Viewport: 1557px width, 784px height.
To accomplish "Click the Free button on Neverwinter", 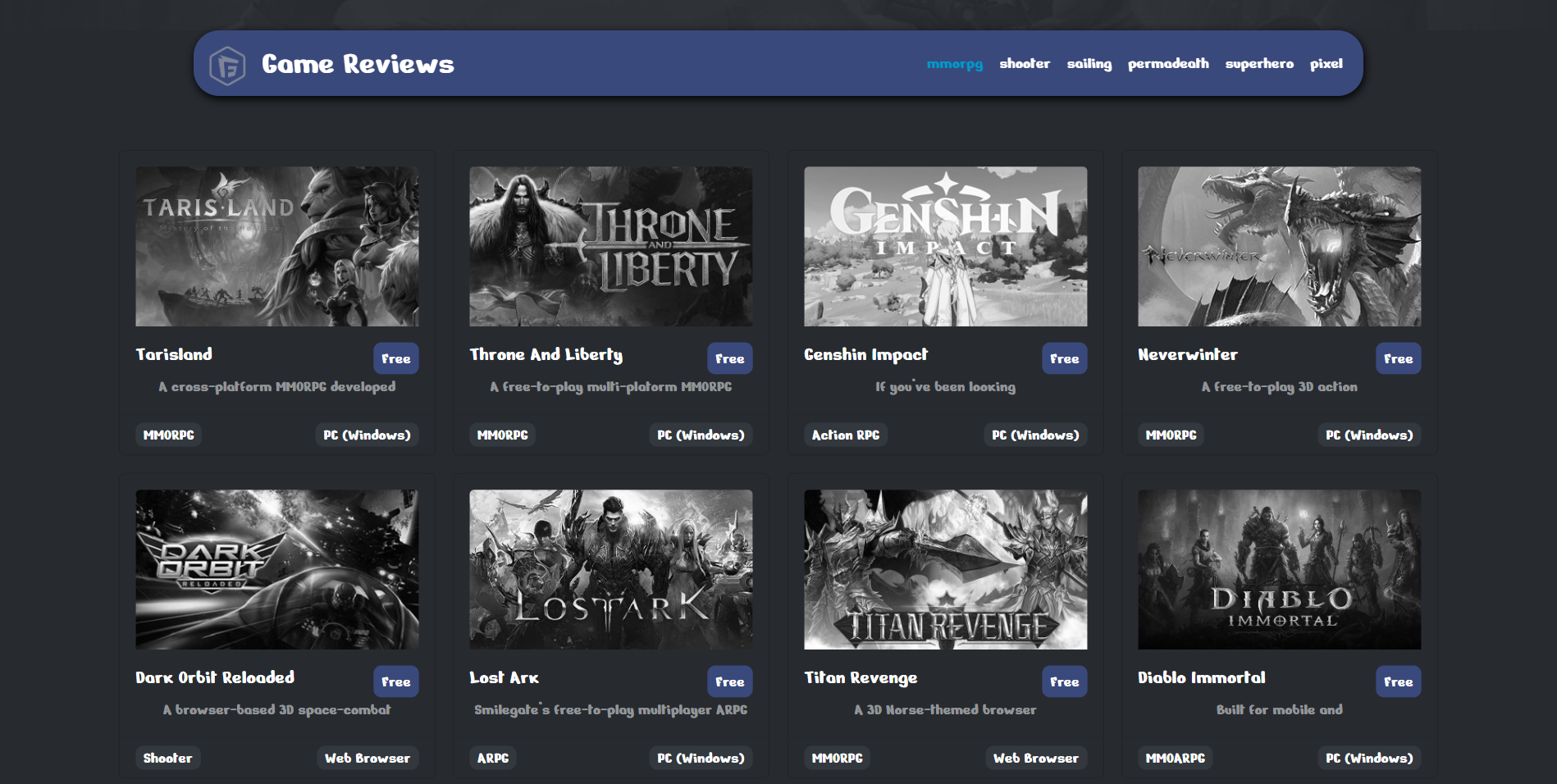I will pyautogui.click(x=1399, y=358).
